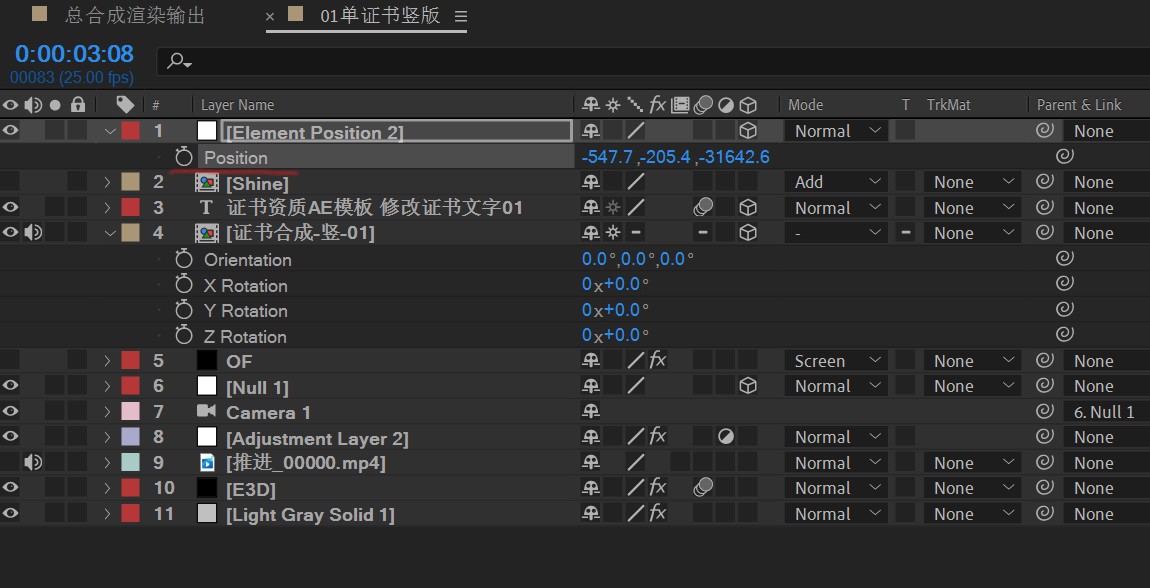Mute audio of the 推进_00000.mp4 layer
This screenshot has width=1150, height=588.
pyautogui.click(x=33, y=463)
